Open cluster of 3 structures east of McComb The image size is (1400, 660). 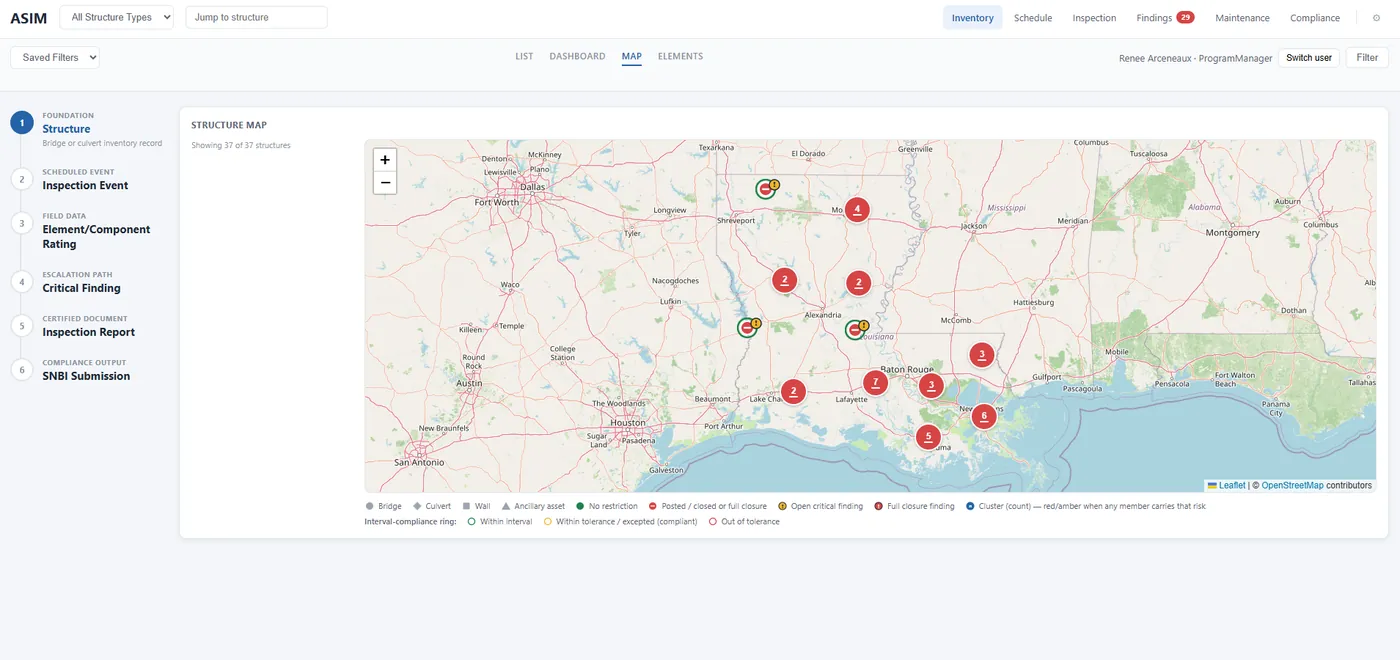click(982, 354)
